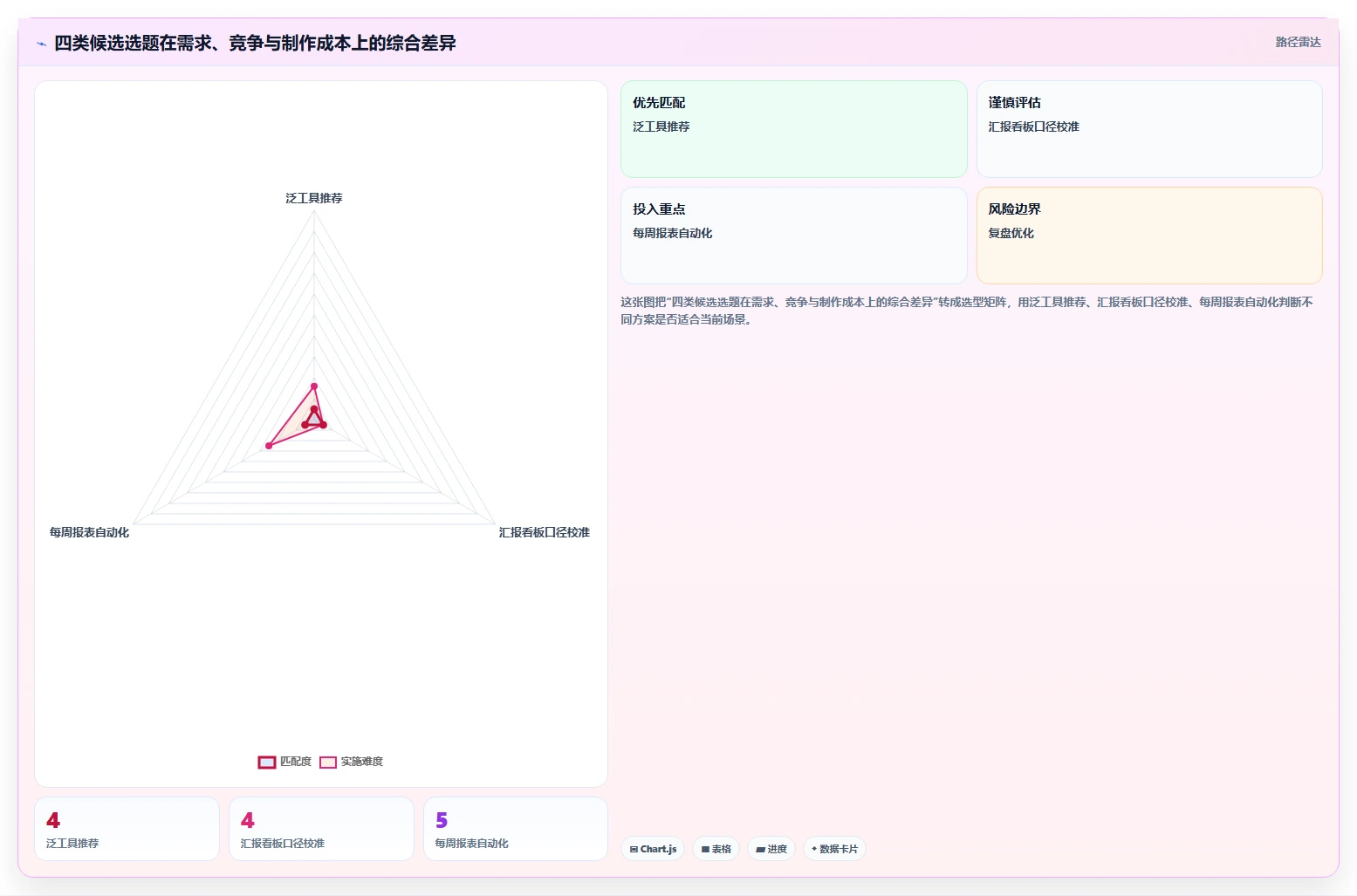Toggle the 实施难度 legend swatch
Image resolution: width=1357 pixels, height=896 pixels.
click(x=328, y=763)
